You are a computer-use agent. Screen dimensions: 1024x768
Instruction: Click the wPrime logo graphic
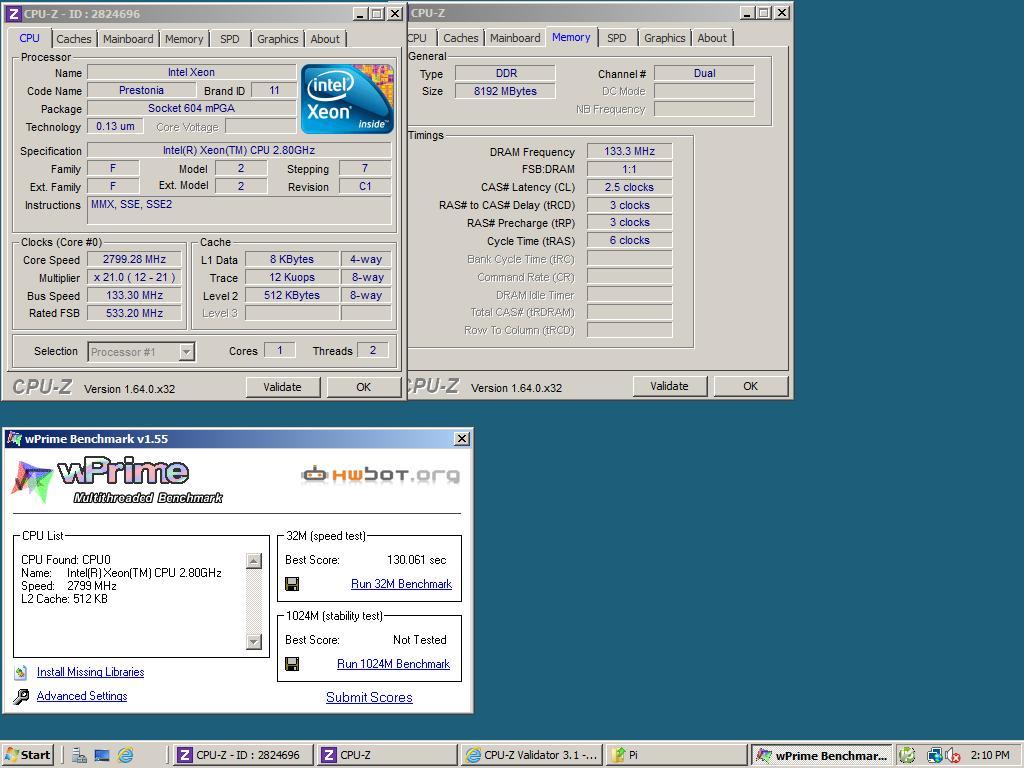[118, 480]
